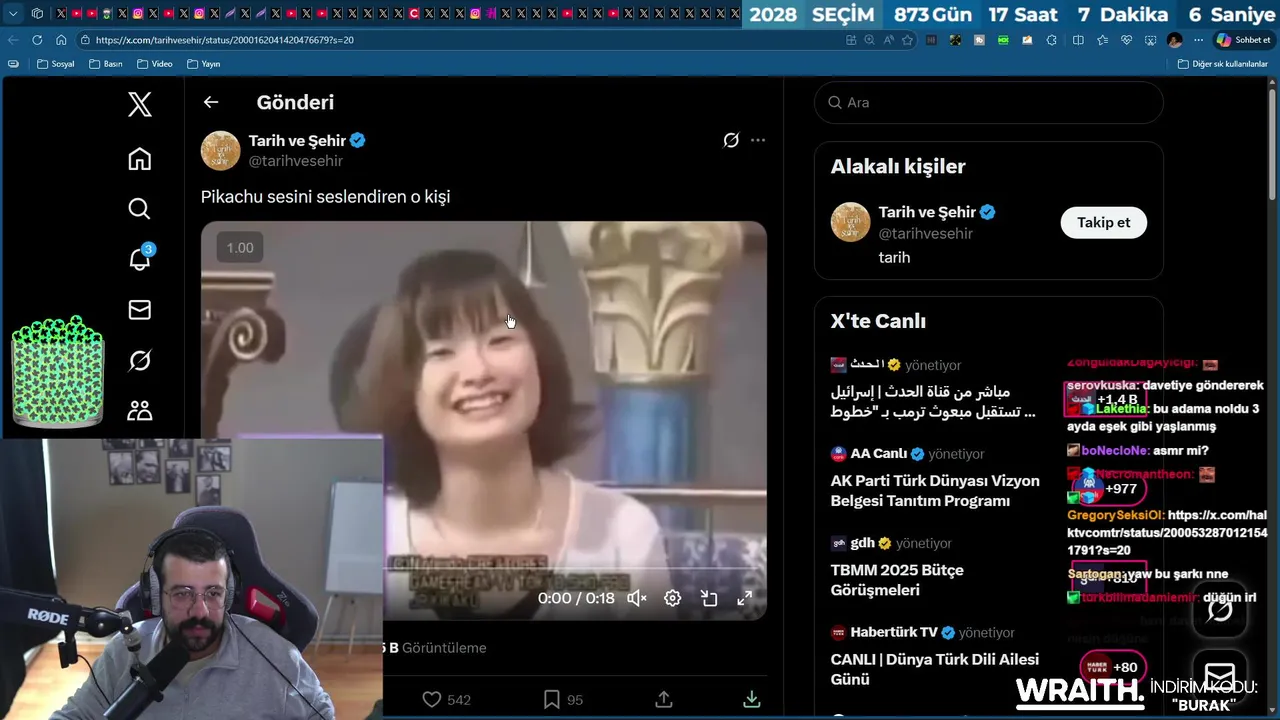
Task: Go to browser home page icon
Action: 61,40
